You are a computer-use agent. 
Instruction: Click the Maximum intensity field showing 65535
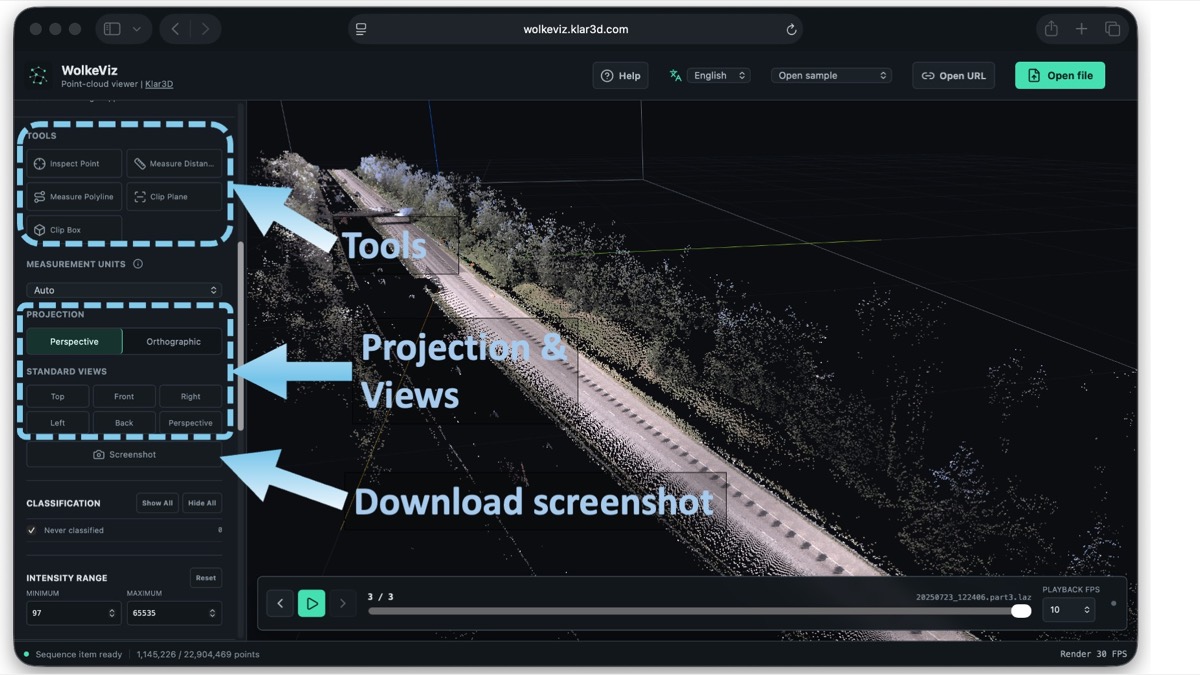[174, 613]
